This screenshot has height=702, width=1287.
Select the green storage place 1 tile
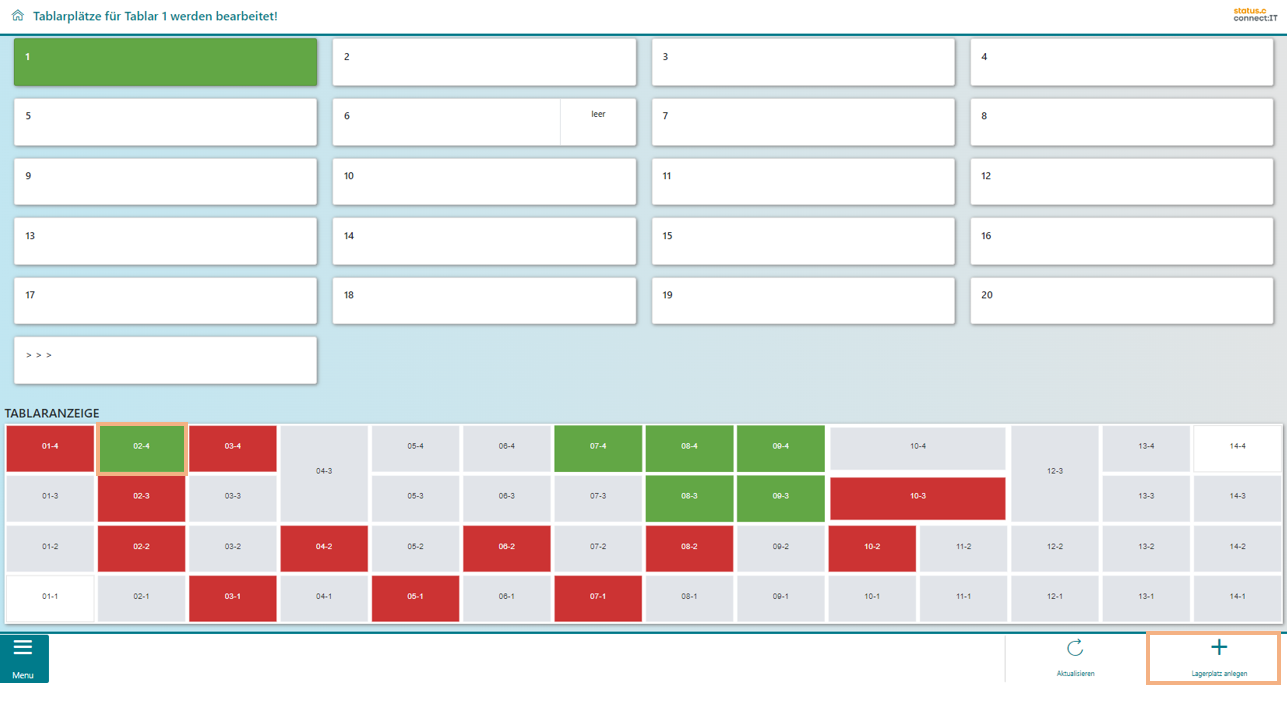click(x=165, y=62)
